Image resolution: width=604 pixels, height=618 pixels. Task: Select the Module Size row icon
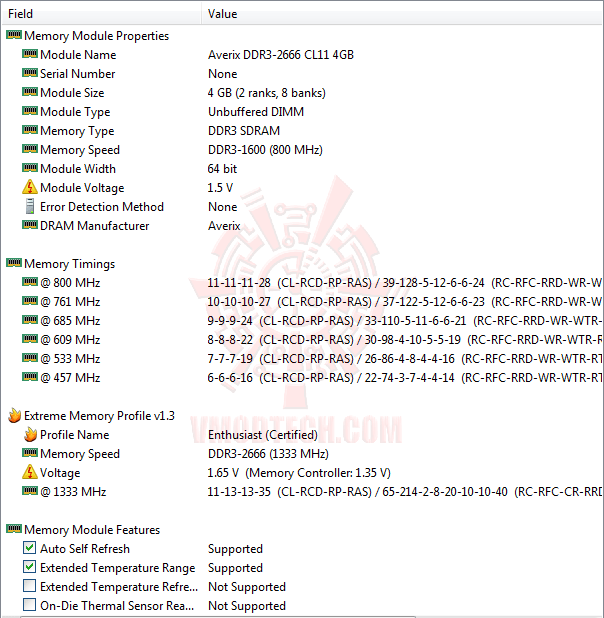point(30,92)
